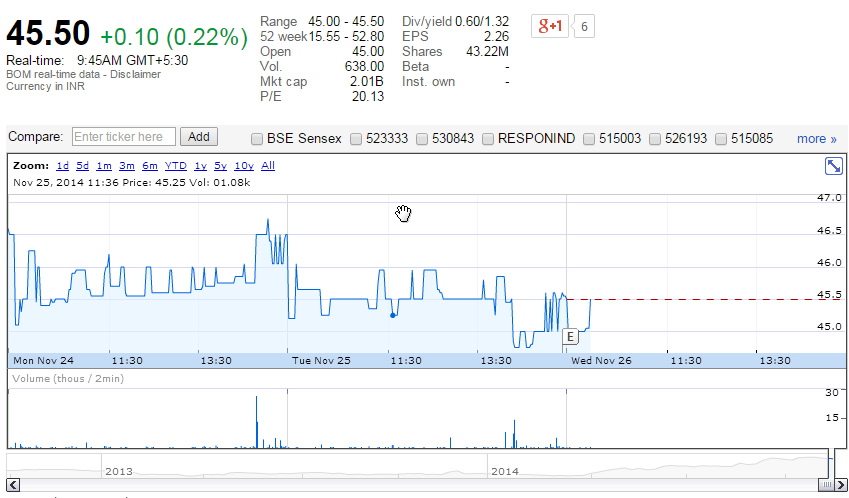Click the timeline scrollbar thumb handle
Screen dimensions: 849x498
(826, 484)
